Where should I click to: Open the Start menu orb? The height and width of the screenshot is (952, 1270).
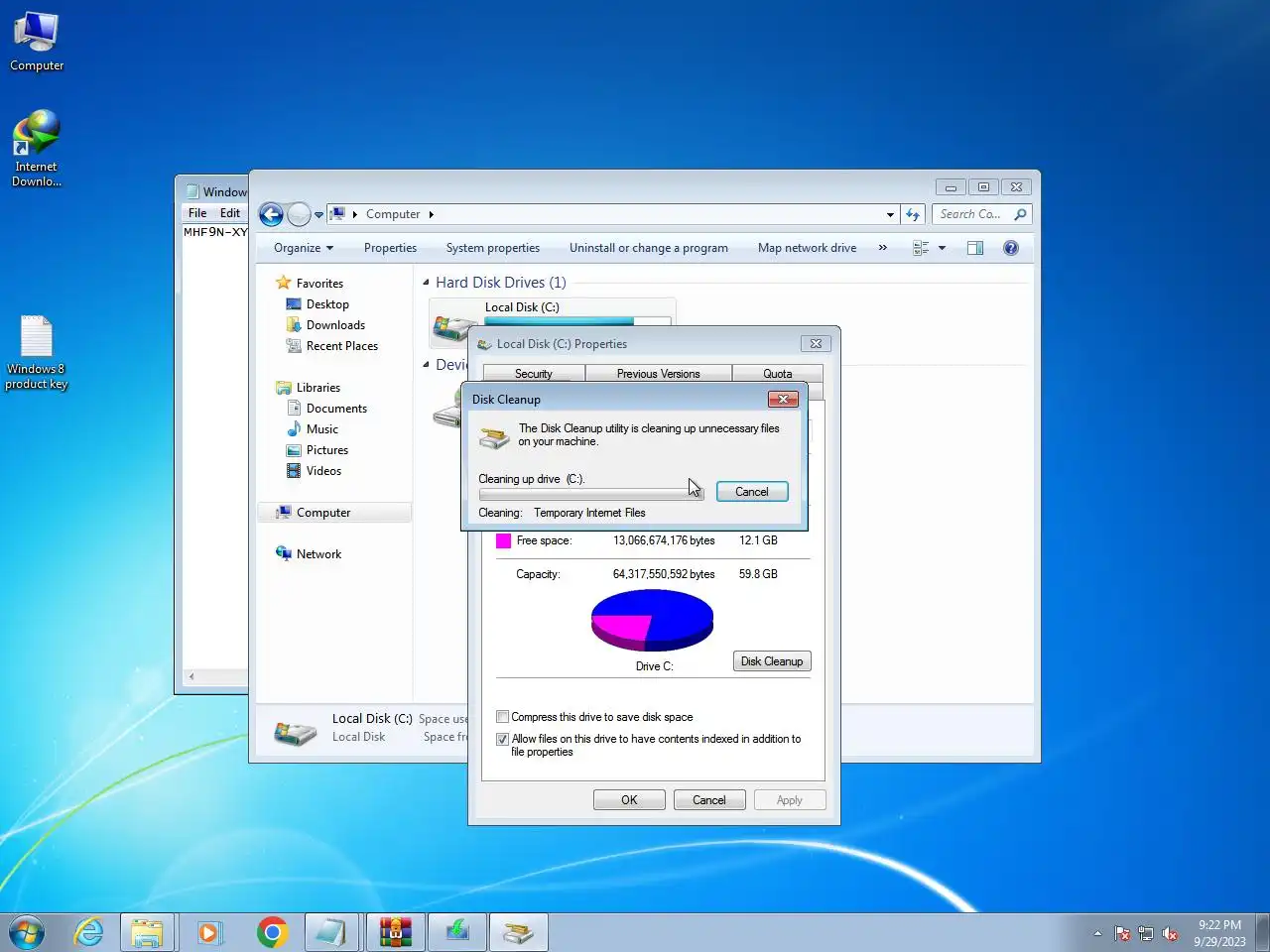(x=27, y=933)
